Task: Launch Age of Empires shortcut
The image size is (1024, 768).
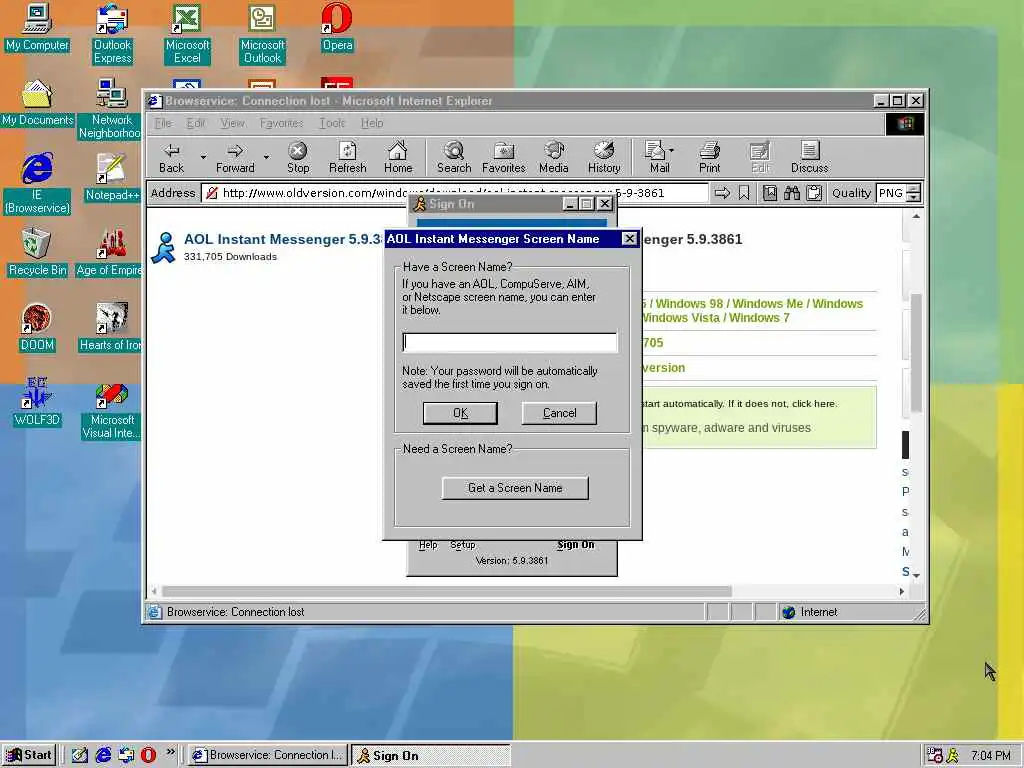Action: pos(110,253)
